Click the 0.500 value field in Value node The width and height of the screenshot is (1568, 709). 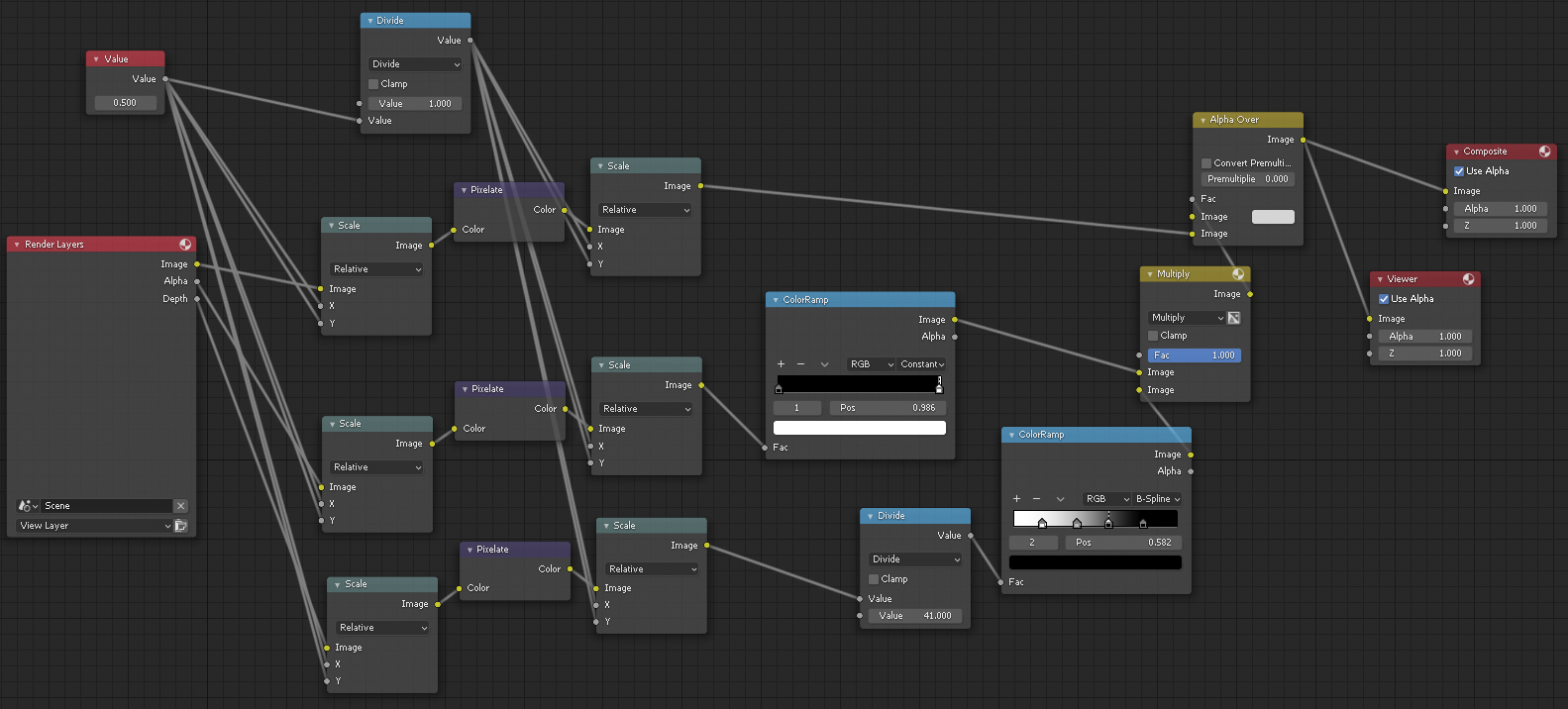click(125, 103)
